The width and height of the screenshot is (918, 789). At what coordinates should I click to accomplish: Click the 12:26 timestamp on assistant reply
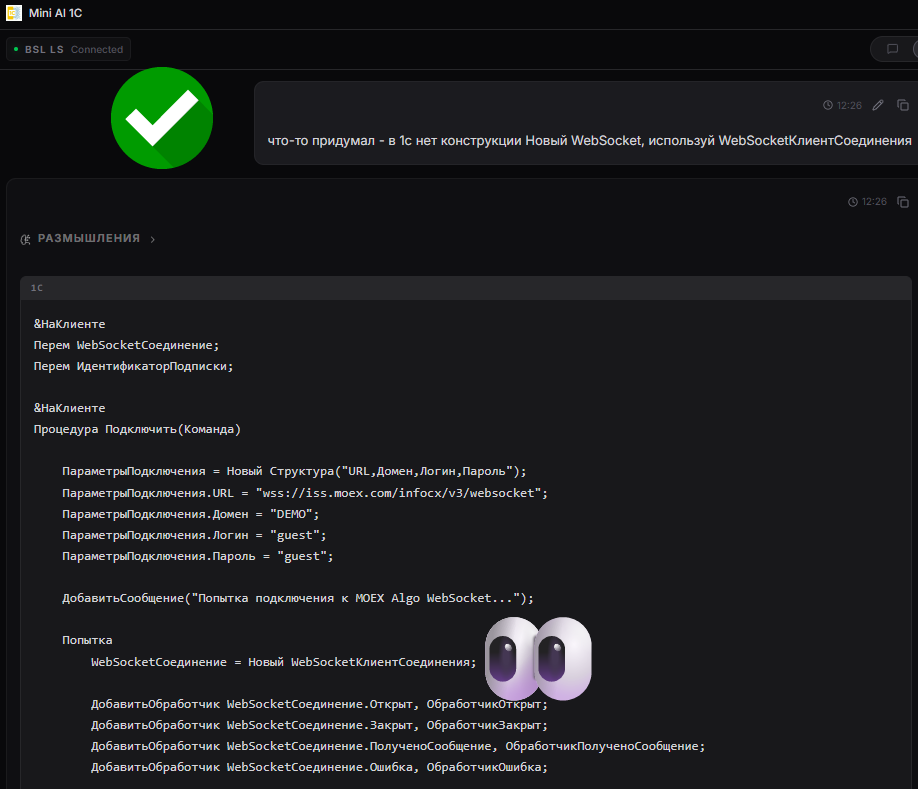874,201
